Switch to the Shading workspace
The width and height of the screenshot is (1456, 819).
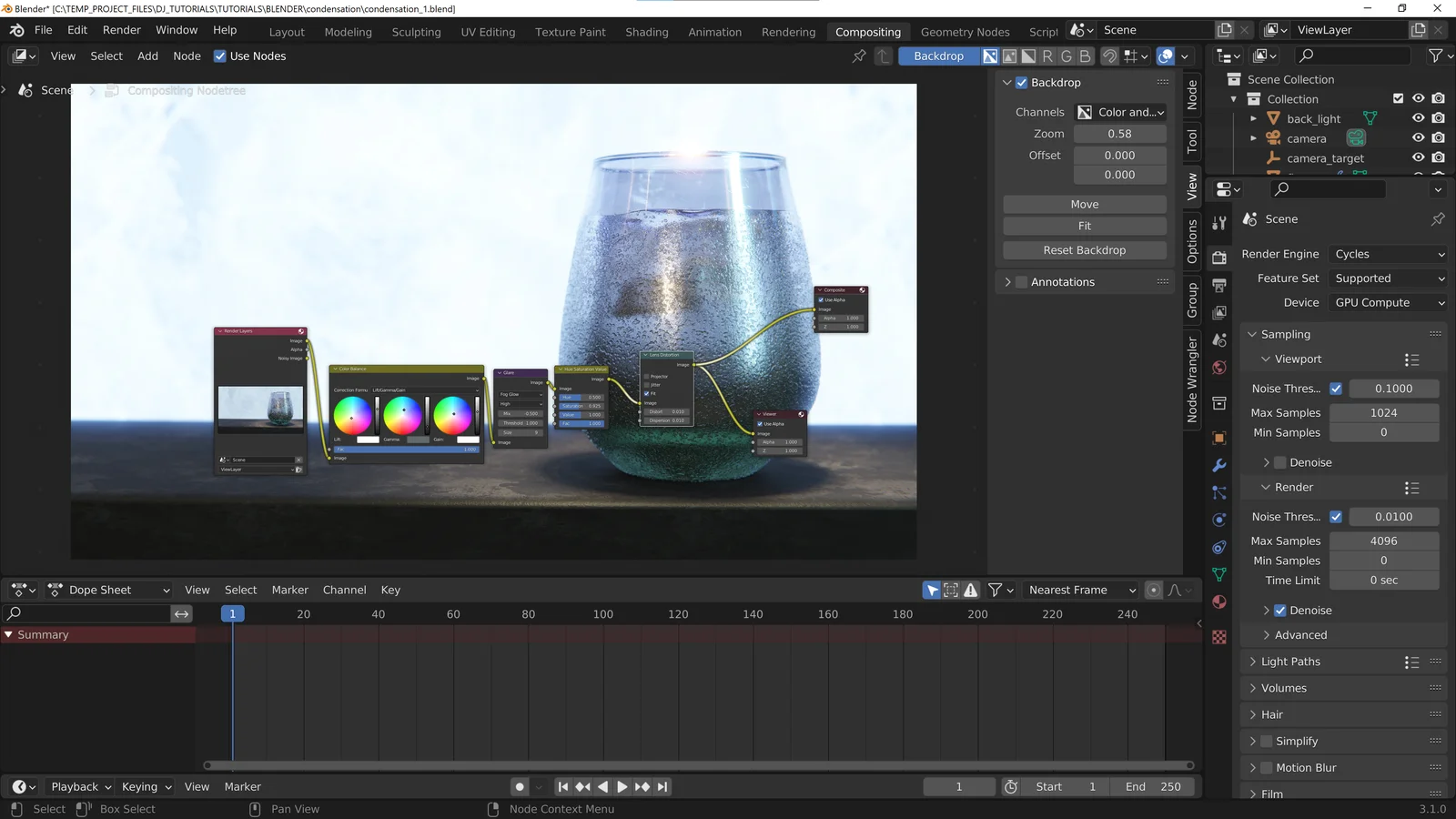646,32
